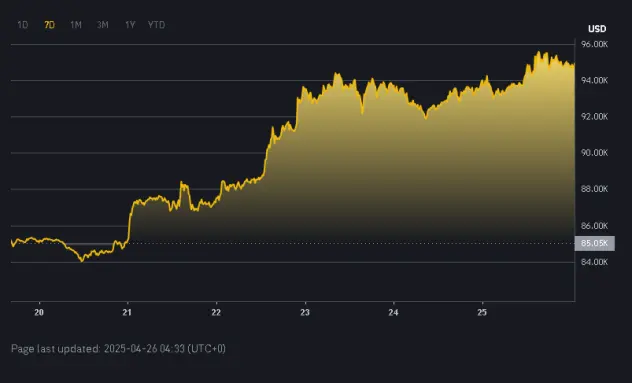Screen dimensions: 632x383
Task: Click the 94.00K price axis label
Action: [x=594, y=81]
